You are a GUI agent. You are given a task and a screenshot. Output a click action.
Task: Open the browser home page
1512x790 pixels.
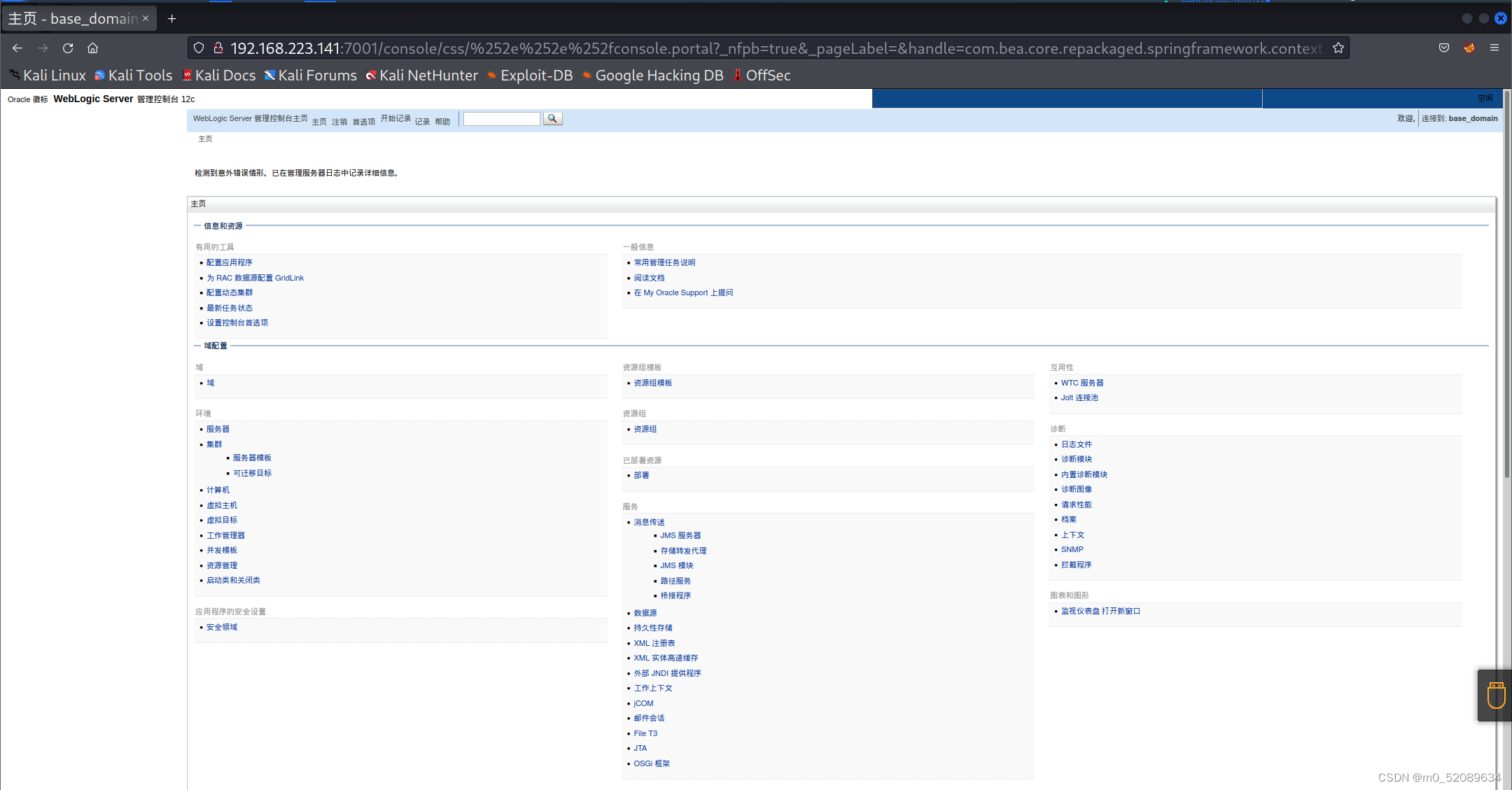click(x=93, y=48)
